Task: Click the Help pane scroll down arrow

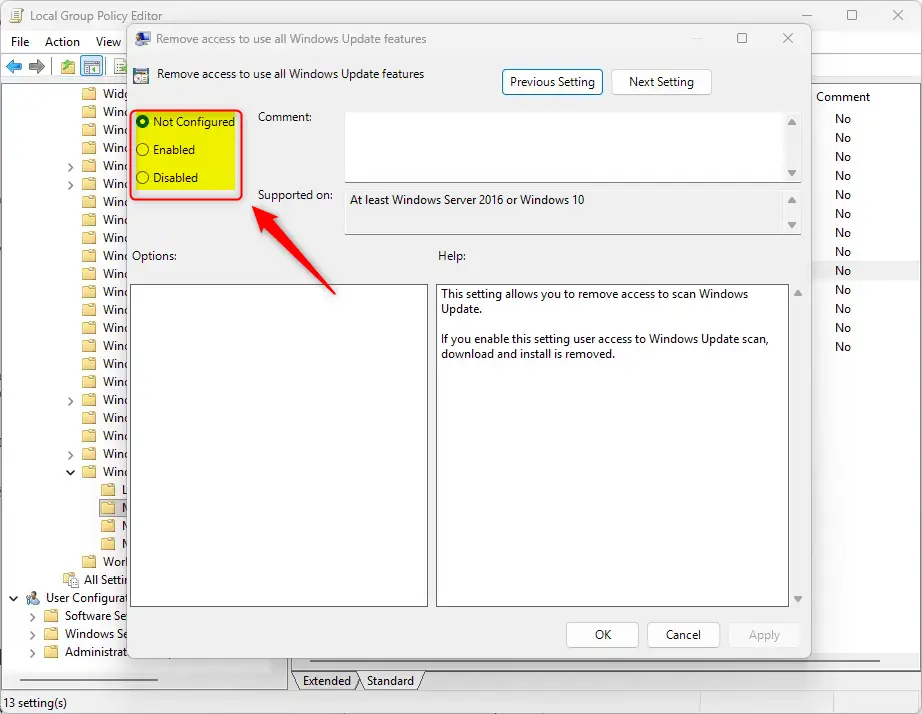Action: point(798,599)
